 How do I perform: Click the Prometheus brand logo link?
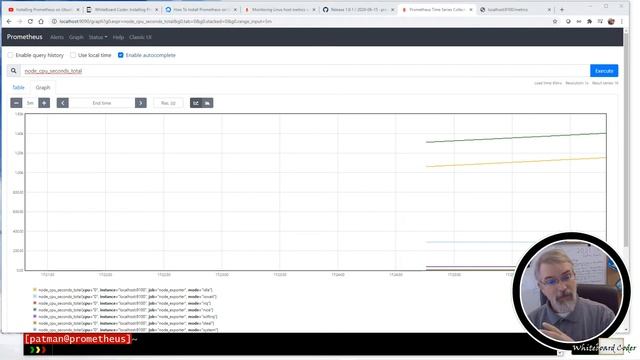24,37
